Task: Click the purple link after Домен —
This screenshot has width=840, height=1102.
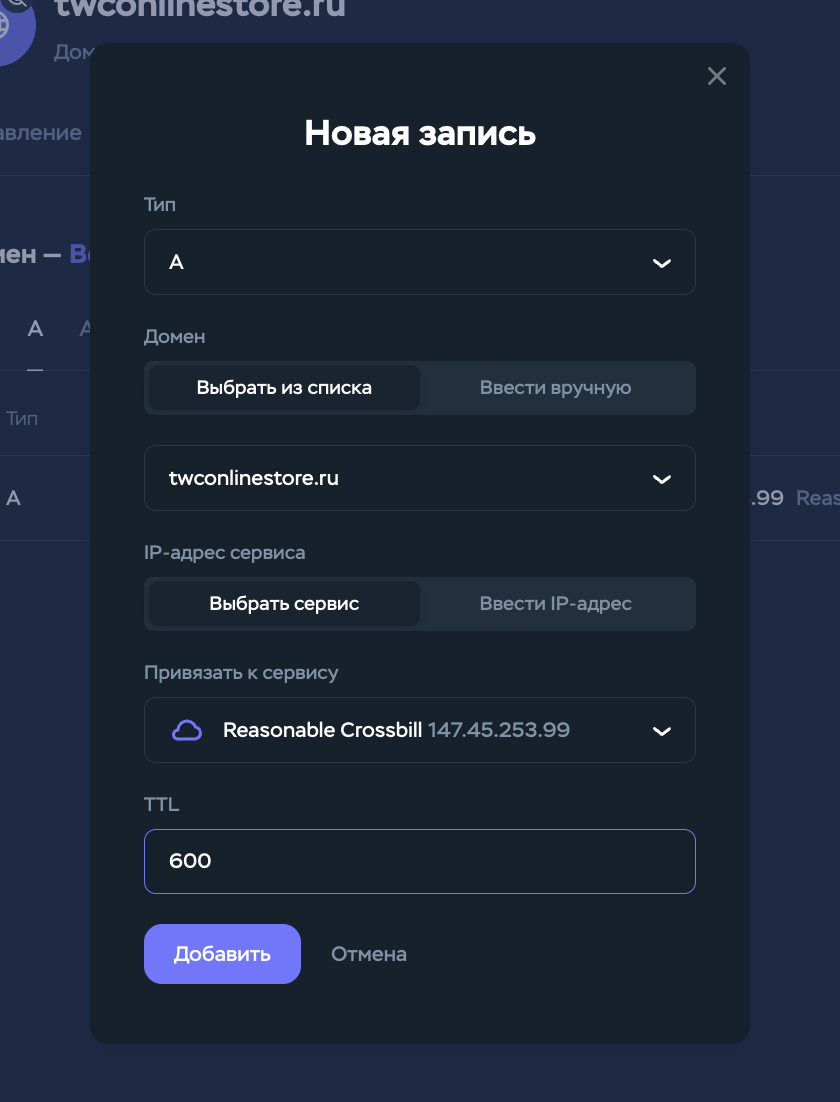Action: [x=80, y=254]
